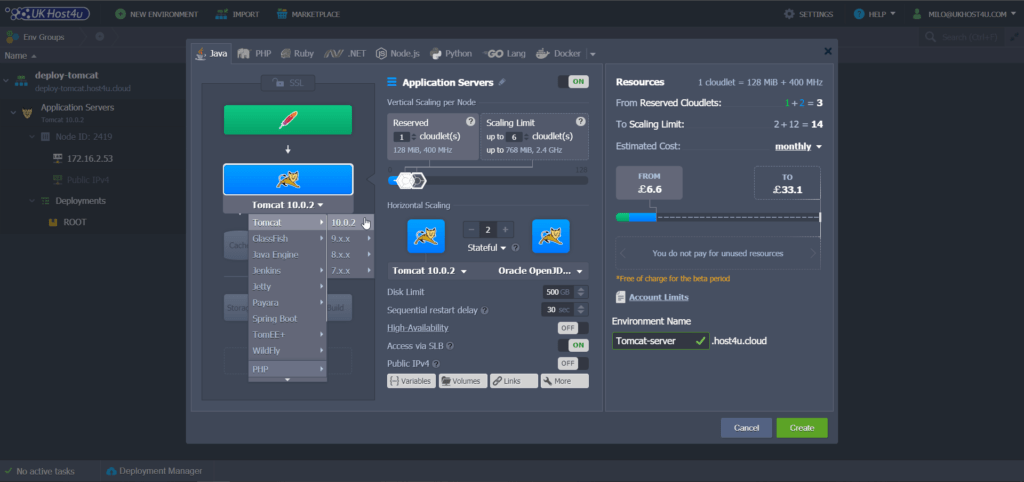Select Tomcat version 8.x.x

[351, 255]
